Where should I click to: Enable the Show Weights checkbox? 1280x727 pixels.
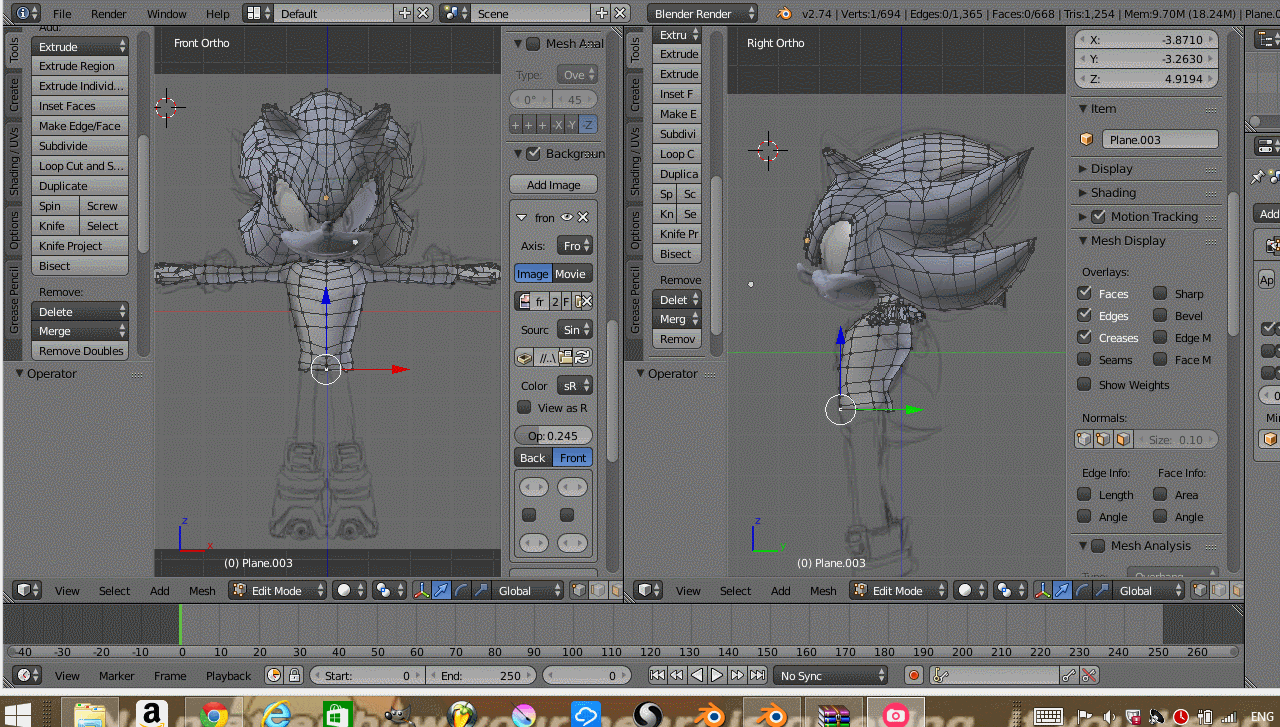[1084, 384]
